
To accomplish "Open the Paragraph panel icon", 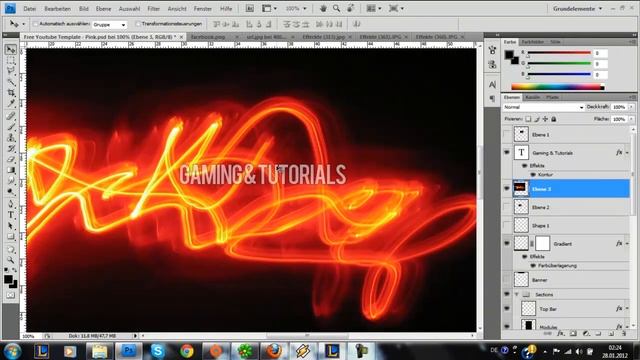I will coord(492,98).
